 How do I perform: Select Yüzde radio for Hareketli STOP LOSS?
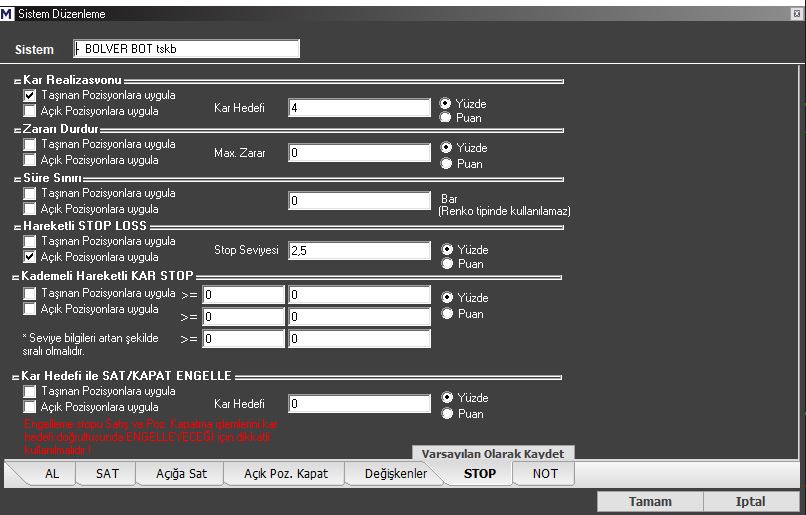447,249
